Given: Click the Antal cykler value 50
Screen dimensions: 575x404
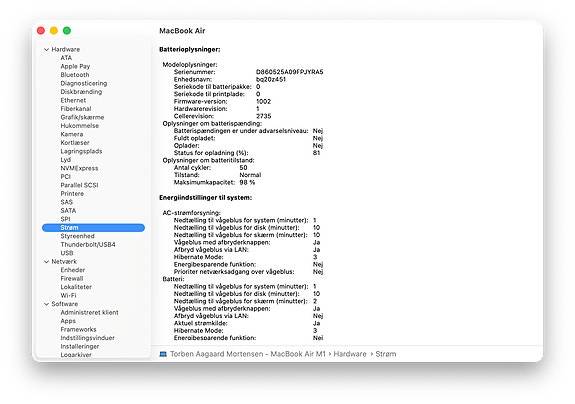Looking at the screenshot, I should (243, 168).
